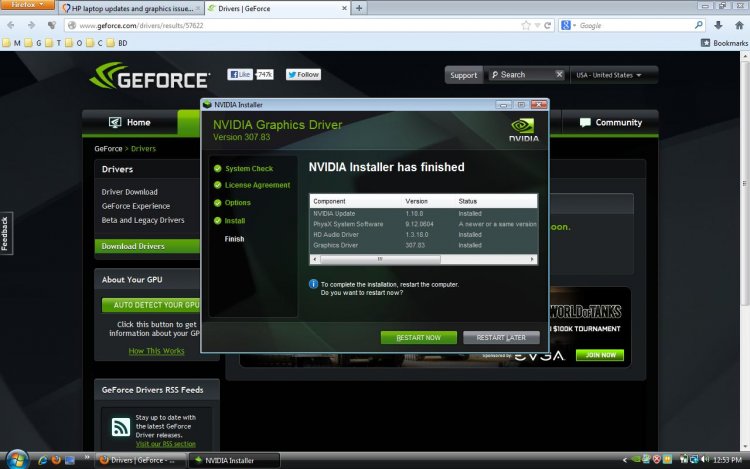Viewport: 750px width, 469px height.
Task: Click Version column header
Action: pos(429,201)
